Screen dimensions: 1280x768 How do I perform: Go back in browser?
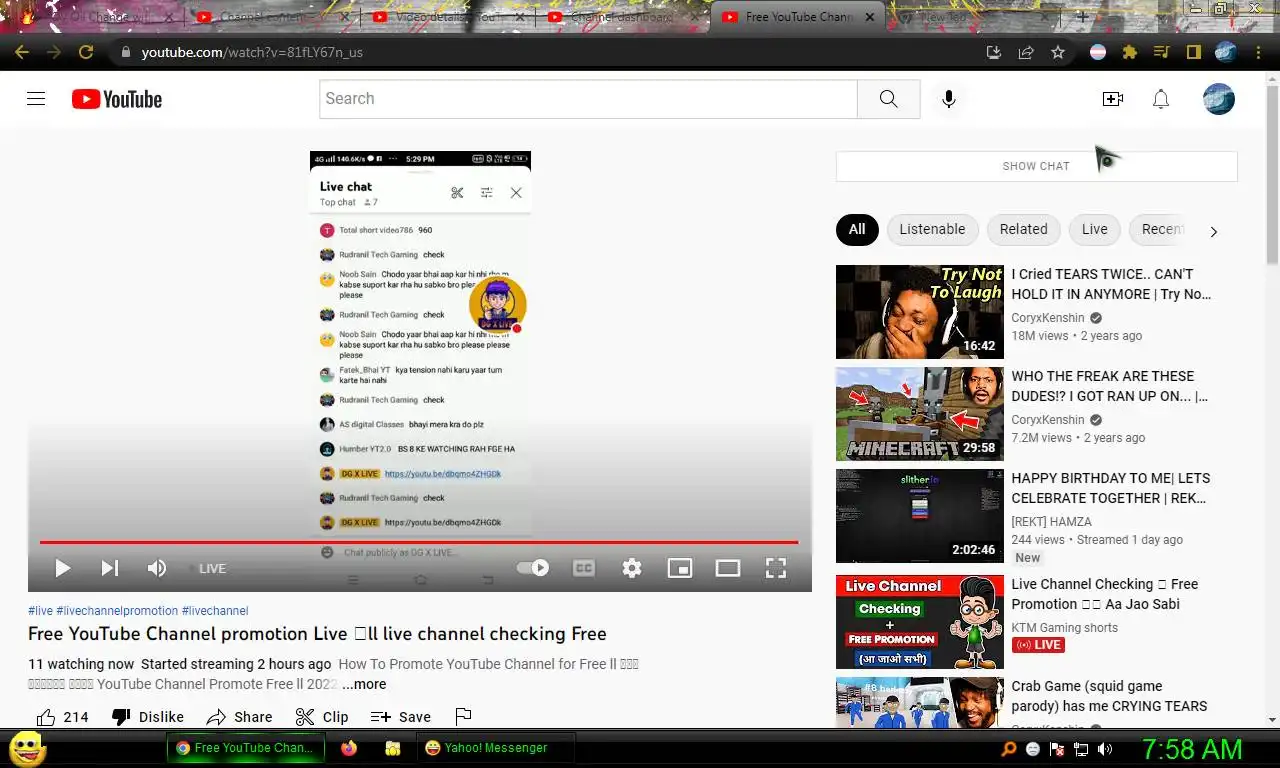pyautogui.click(x=22, y=52)
